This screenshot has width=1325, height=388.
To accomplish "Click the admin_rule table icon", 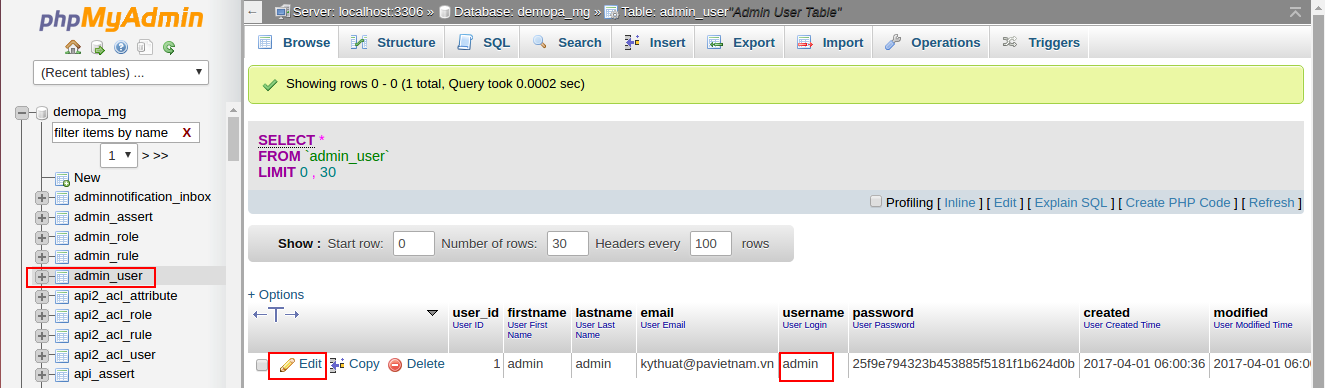I will [x=62, y=256].
